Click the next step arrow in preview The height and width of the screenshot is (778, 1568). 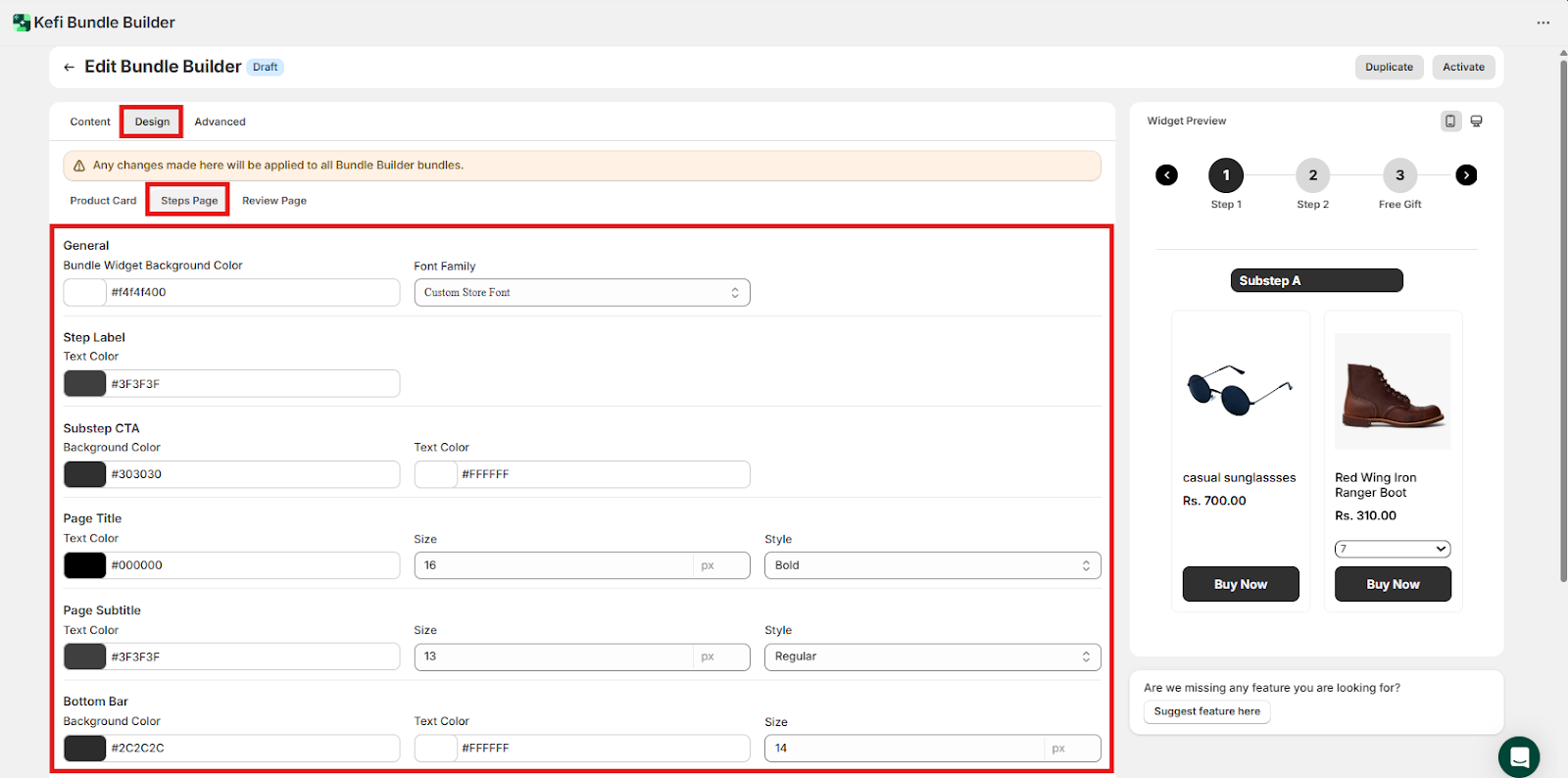(1466, 175)
